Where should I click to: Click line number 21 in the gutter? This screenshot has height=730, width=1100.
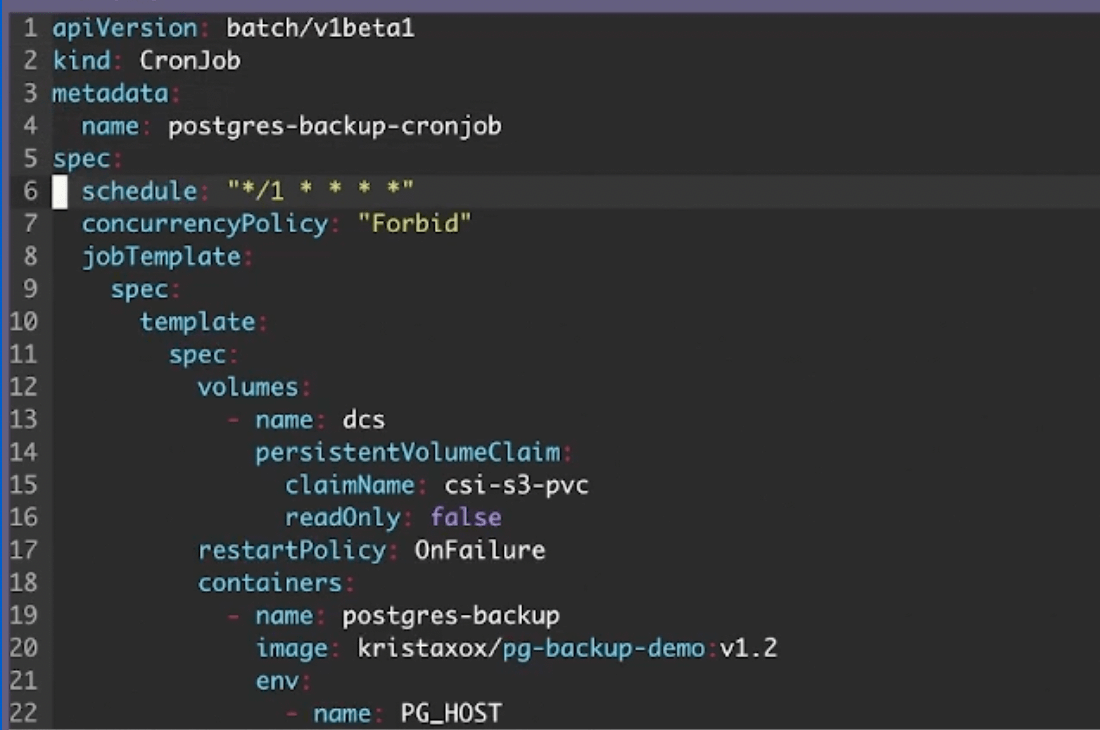(x=23, y=679)
